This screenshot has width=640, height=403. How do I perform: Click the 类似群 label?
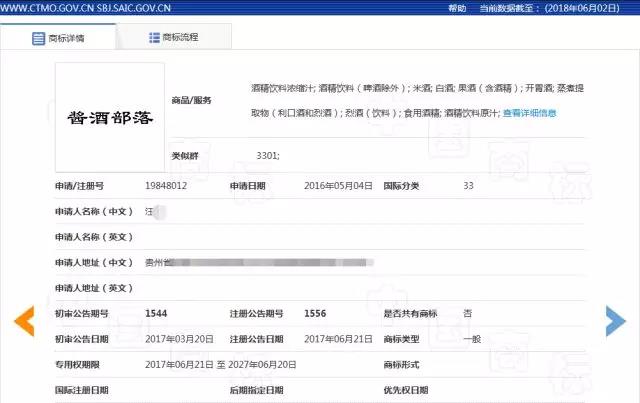(184, 156)
